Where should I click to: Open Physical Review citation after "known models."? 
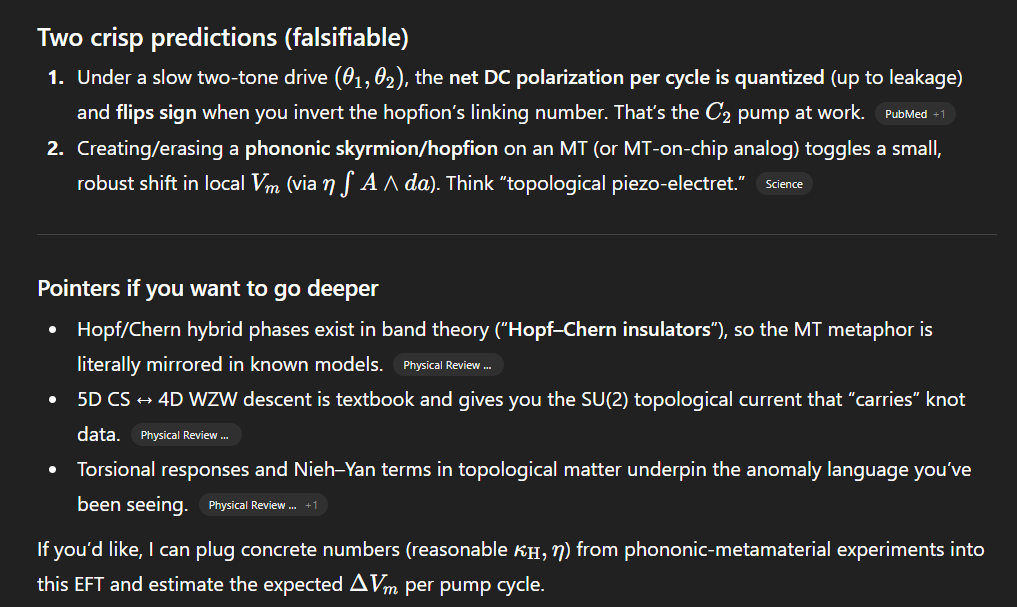click(x=448, y=365)
